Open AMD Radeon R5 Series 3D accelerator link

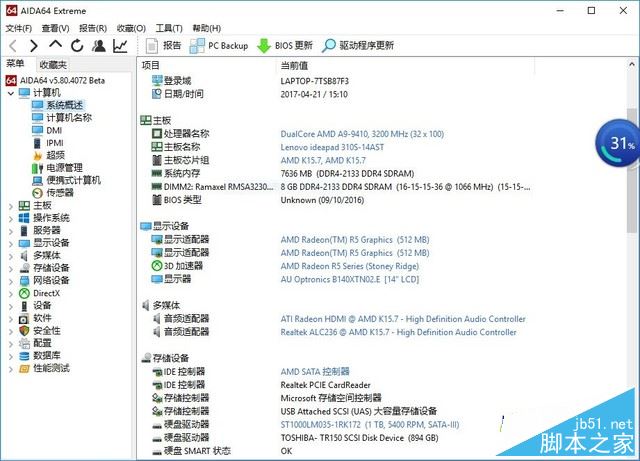pos(349,266)
